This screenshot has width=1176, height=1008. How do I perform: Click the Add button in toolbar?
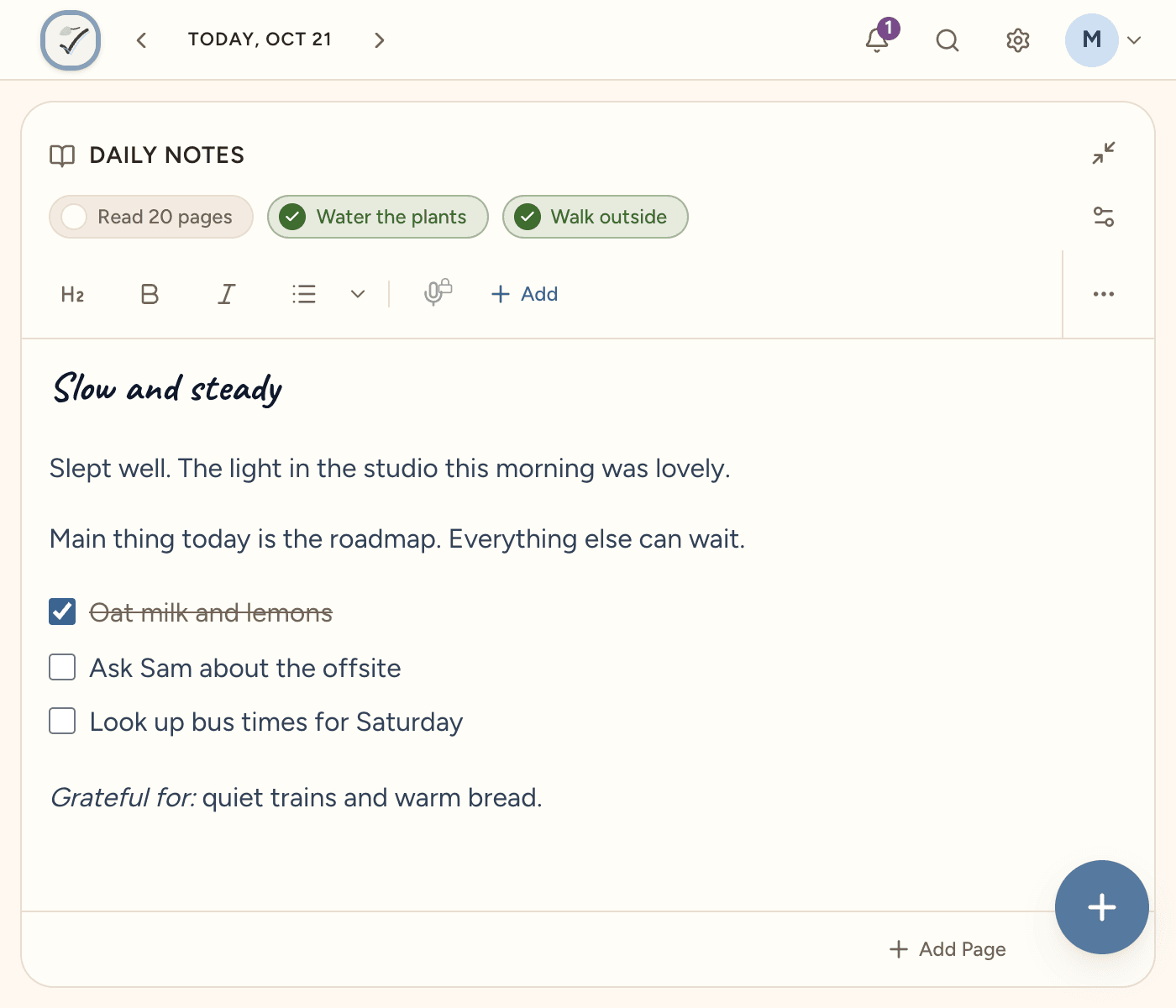524,294
